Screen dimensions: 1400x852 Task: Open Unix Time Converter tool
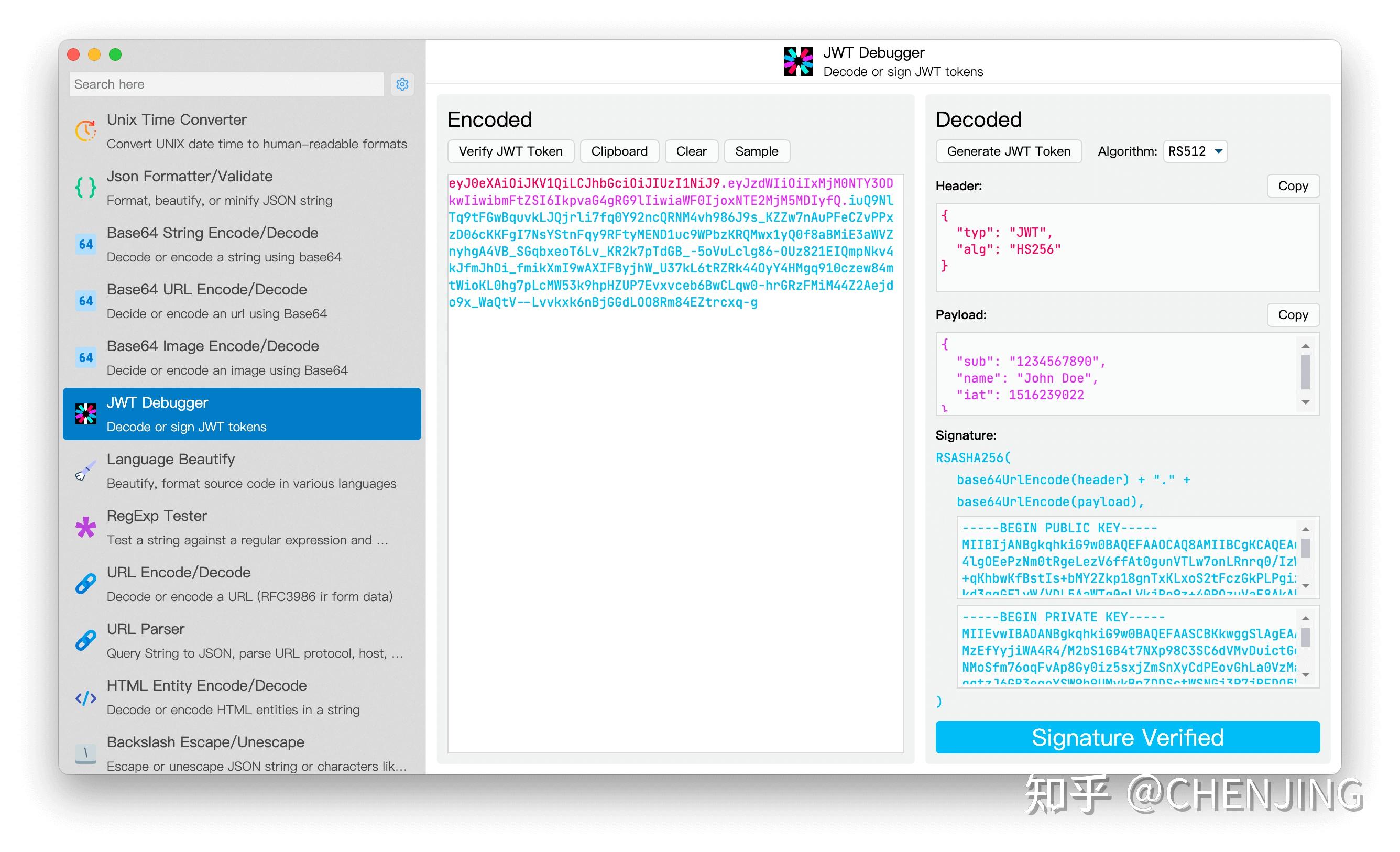(x=242, y=132)
